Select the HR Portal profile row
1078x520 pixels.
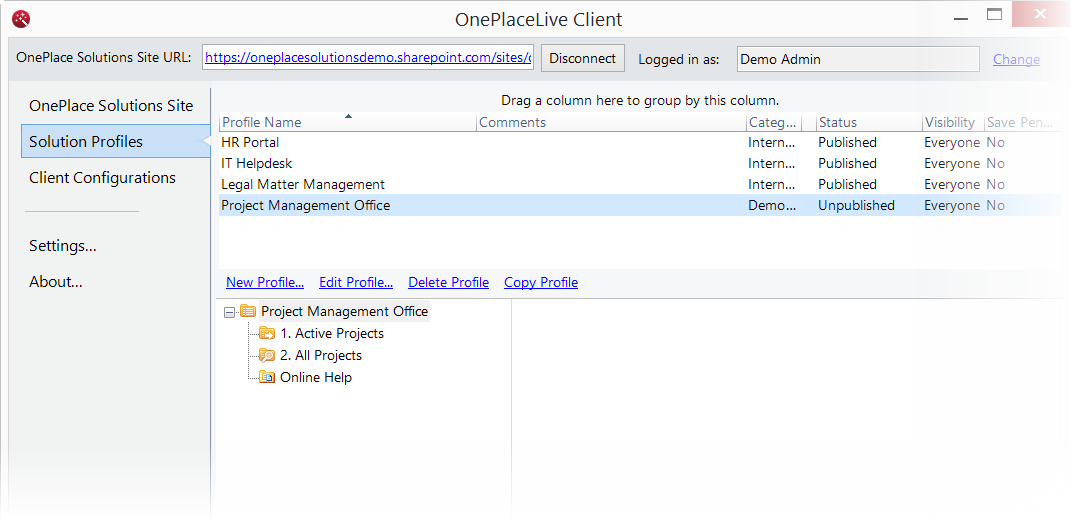point(639,142)
